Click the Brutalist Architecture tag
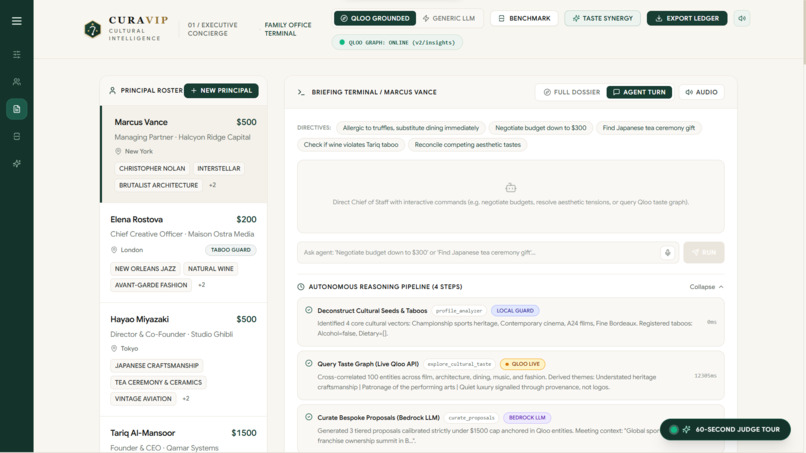The height and width of the screenshot is (453, 806). (x=158, y=185)
